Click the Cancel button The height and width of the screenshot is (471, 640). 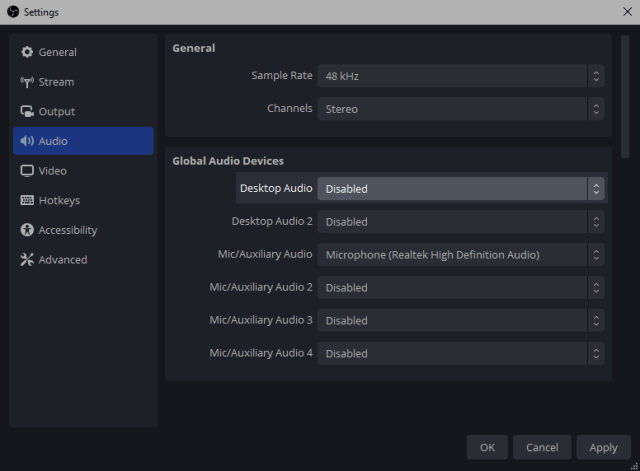pyautogui.click(x=542, y=447)
